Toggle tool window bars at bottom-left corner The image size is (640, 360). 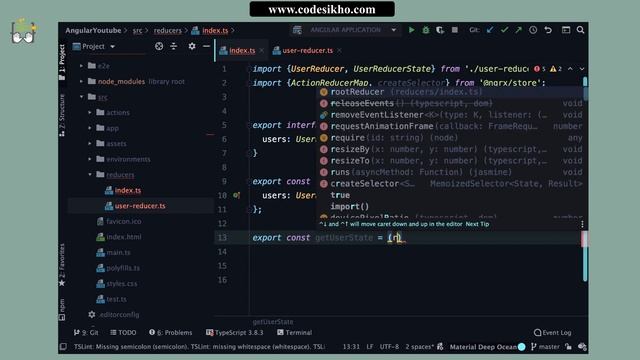(63, 347)
